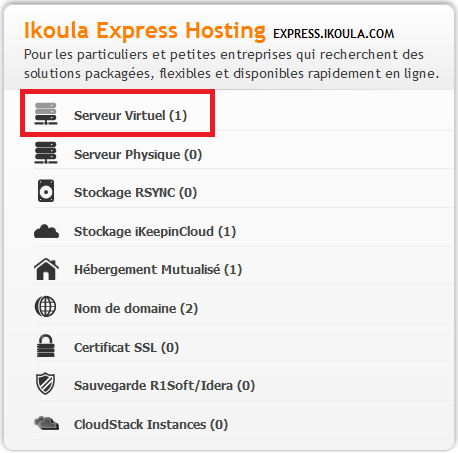Click the Ikoula Express Hosting heading

pyautogui.click(x=145, y=31)
